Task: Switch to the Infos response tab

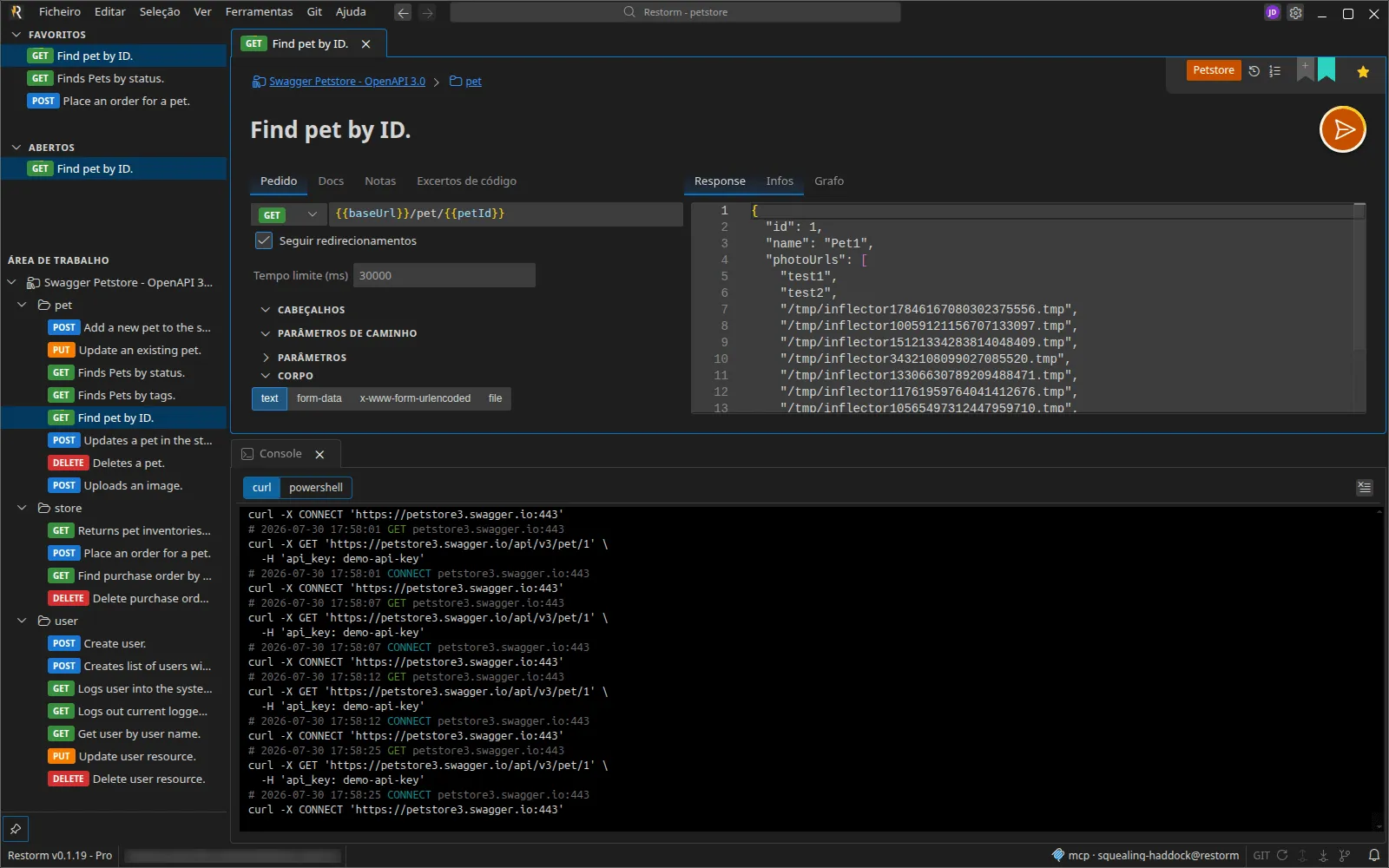Action: pyautogui.click(x=780, y=181)
